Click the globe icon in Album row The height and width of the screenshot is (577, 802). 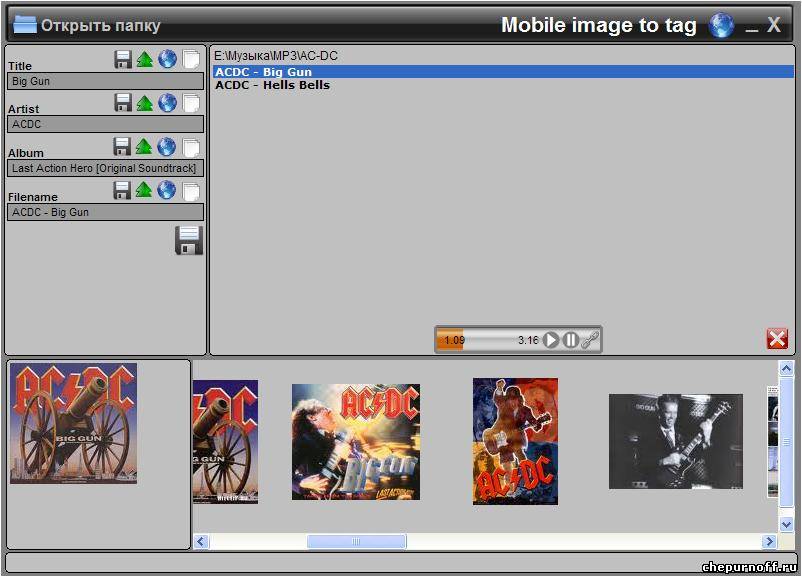166,147
